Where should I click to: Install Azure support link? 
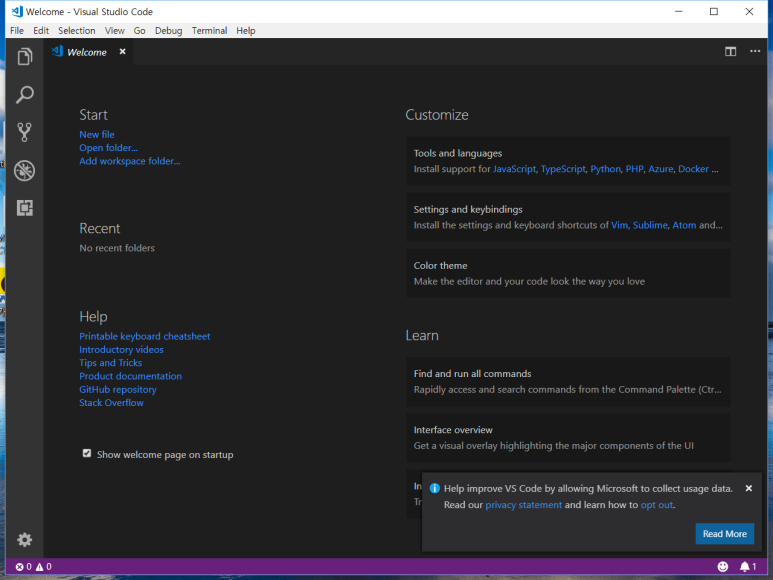[x=661, y=169]
